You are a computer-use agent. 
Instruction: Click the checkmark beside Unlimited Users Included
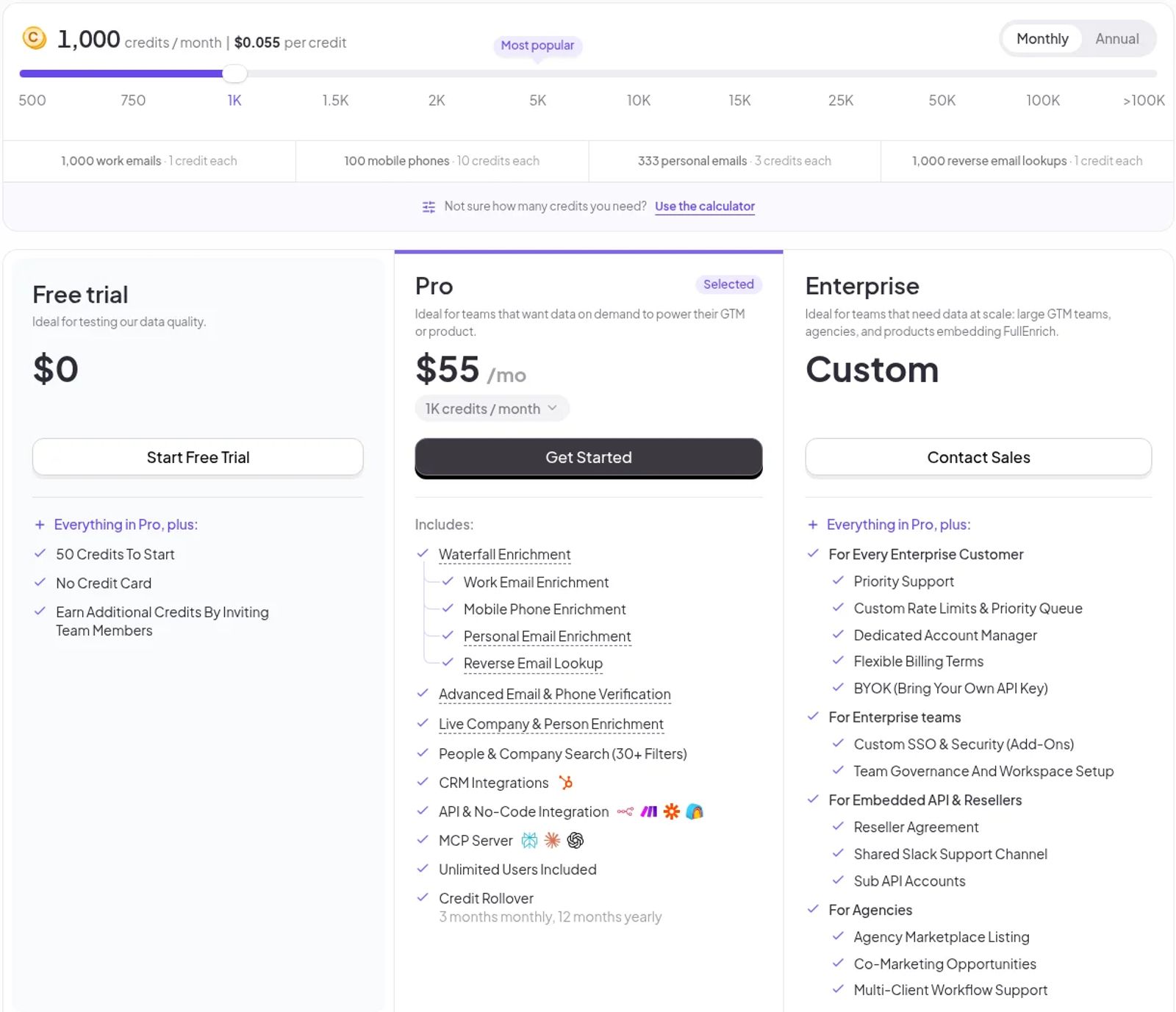tap(423, 869)
